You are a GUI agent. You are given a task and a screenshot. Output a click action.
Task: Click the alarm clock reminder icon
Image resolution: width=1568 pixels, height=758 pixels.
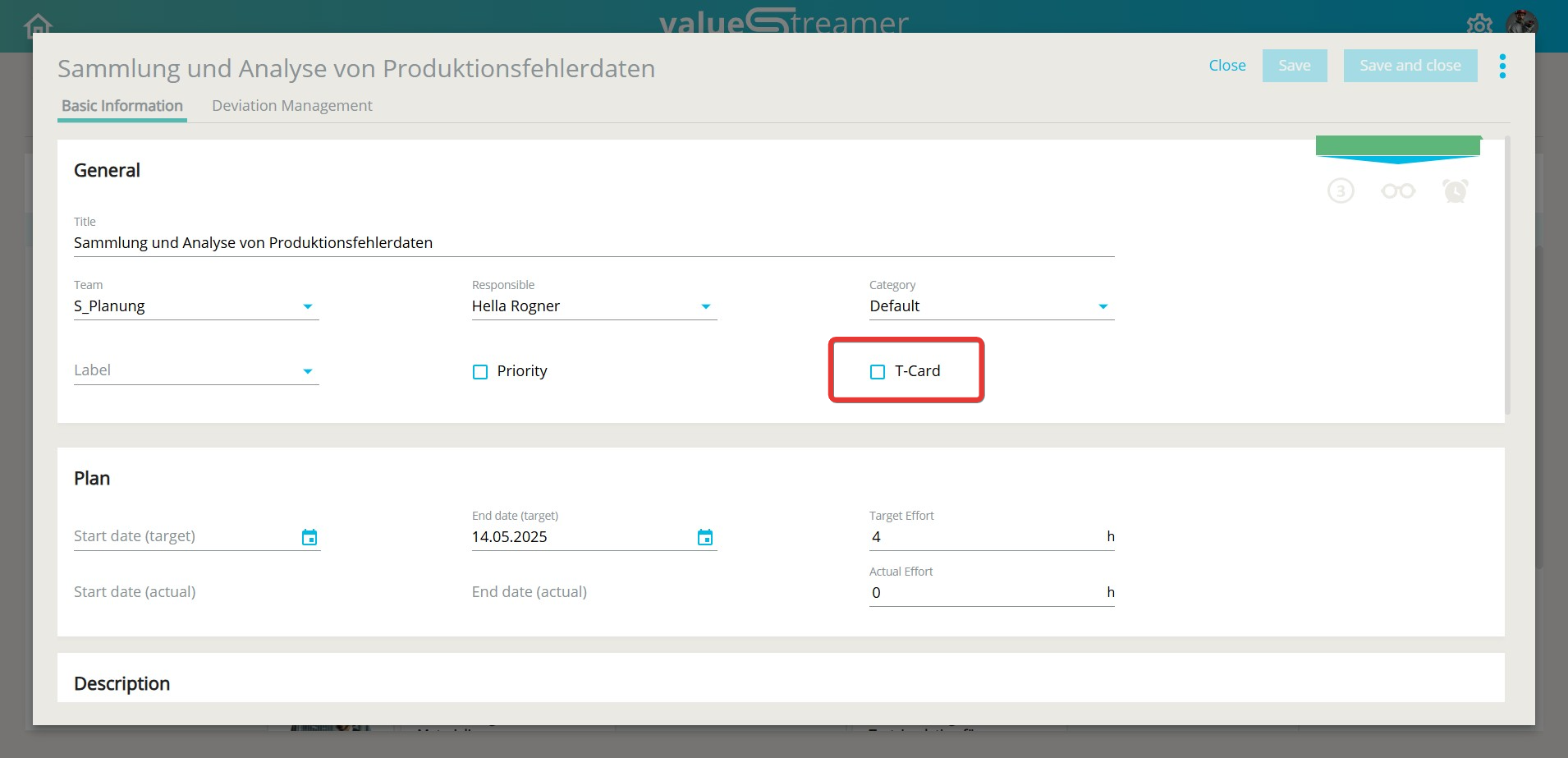(x=1456, y=191)
